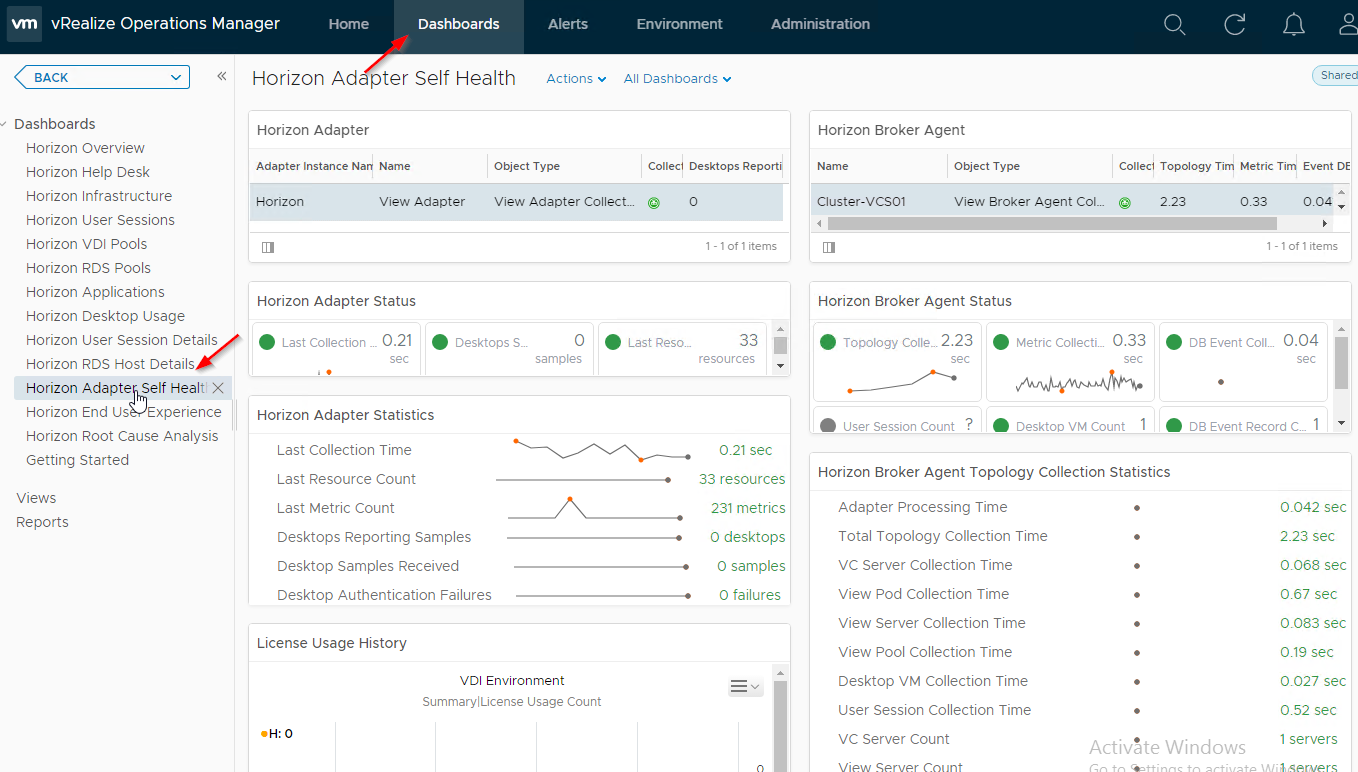Open Horizon End User Experience dashboard

pyautogui.click(x=124, y=412)
